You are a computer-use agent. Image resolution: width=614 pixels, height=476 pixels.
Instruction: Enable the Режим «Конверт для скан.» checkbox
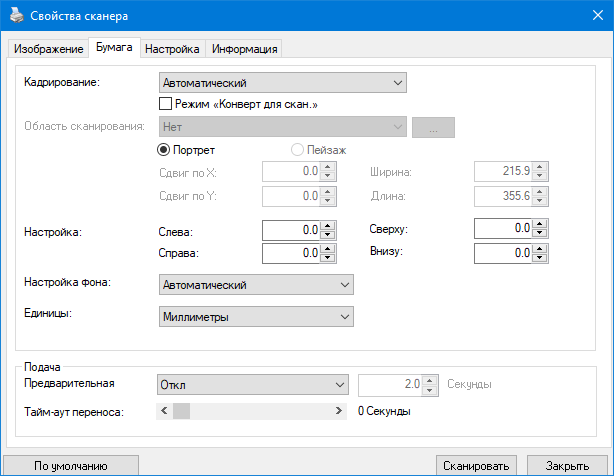point(166,103)
